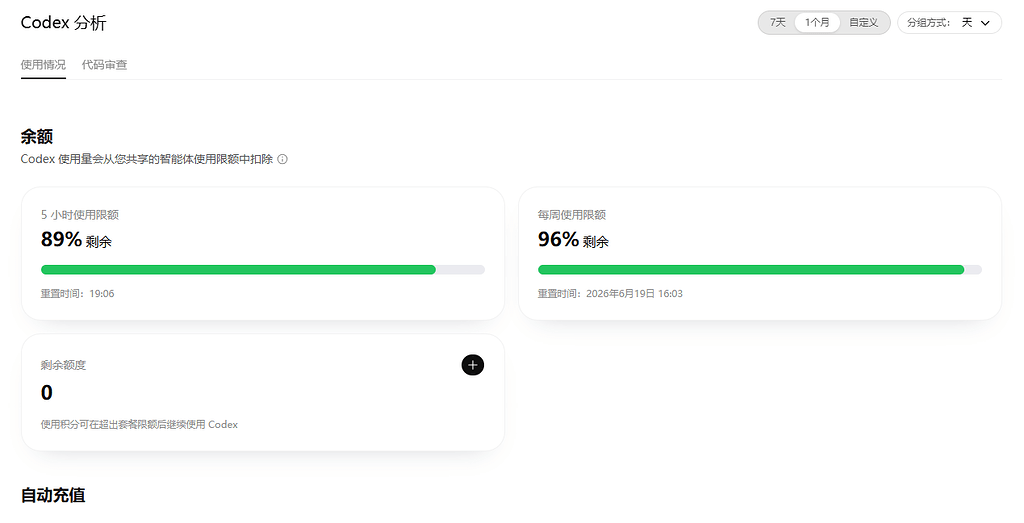Click the chevron arrow in the grouping selector
This screenshot has width=1024, height=523.
coord(985,23)
